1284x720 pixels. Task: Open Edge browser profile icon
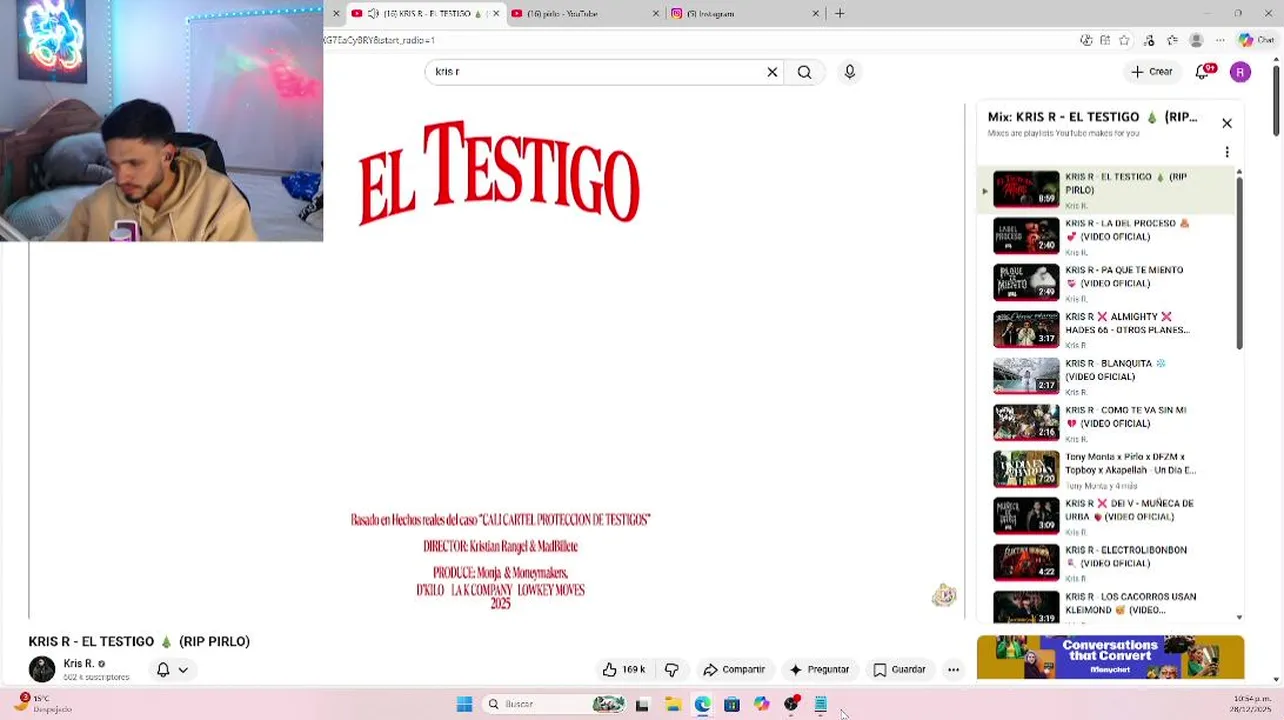pyautogui.click(x=1196, y=40)
